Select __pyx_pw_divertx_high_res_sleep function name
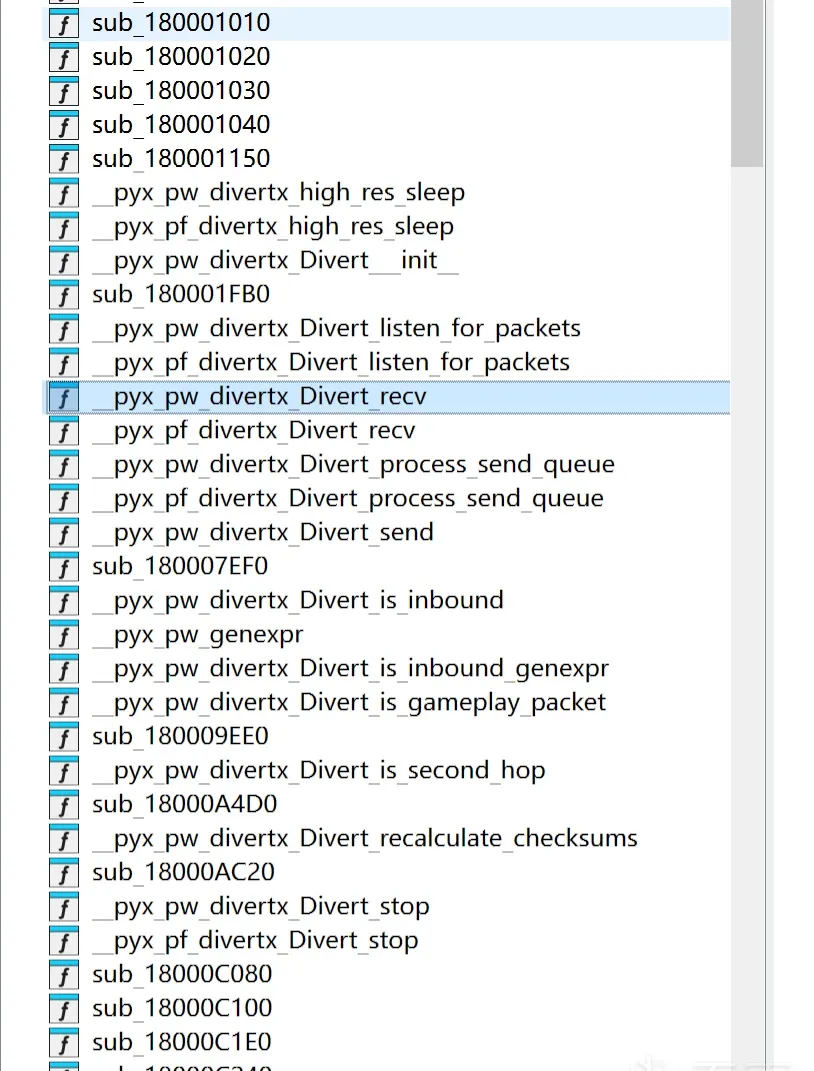814x1071 pixels. (279, 193)
